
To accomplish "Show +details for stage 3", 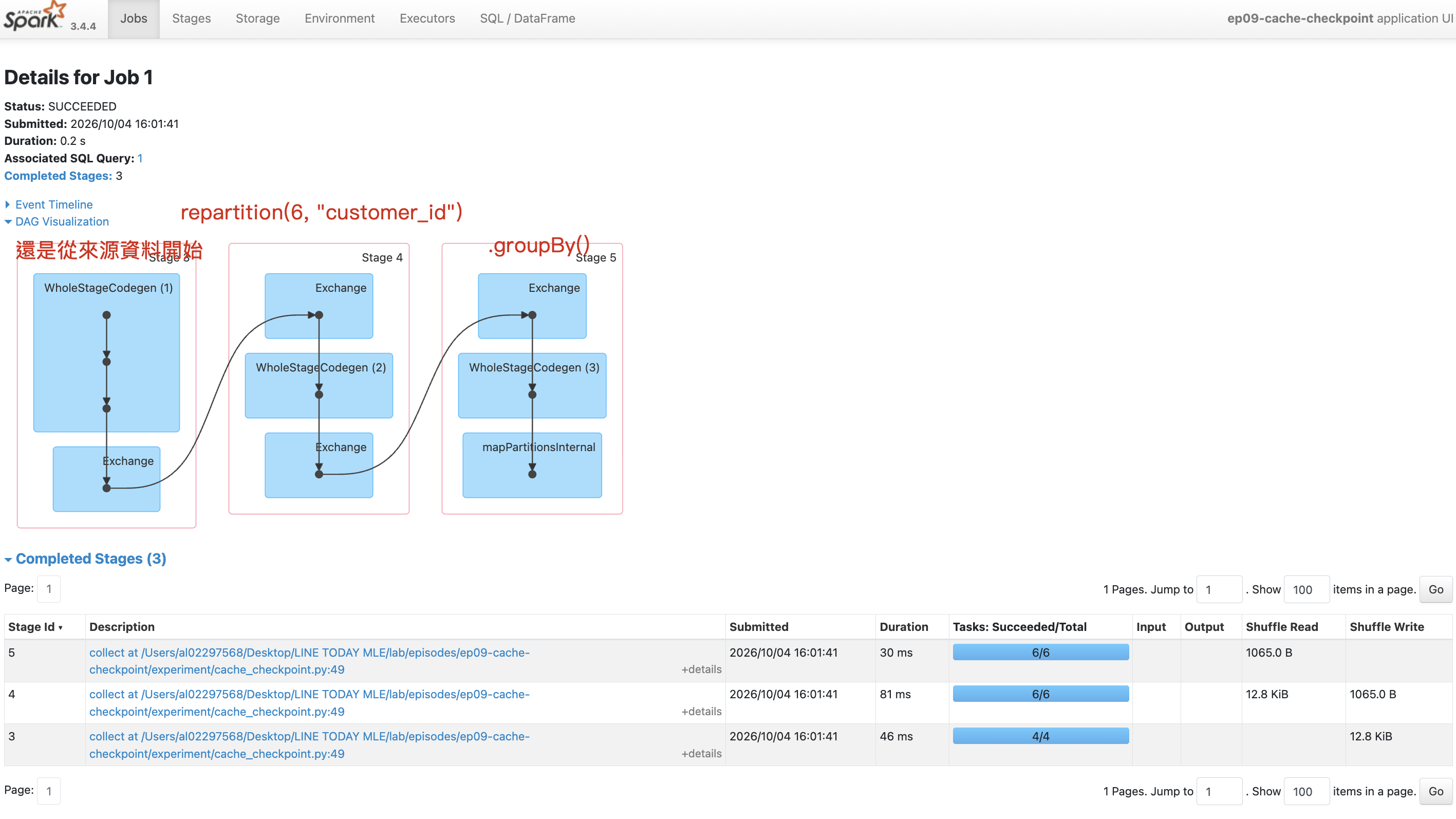I will pos(701,753).
